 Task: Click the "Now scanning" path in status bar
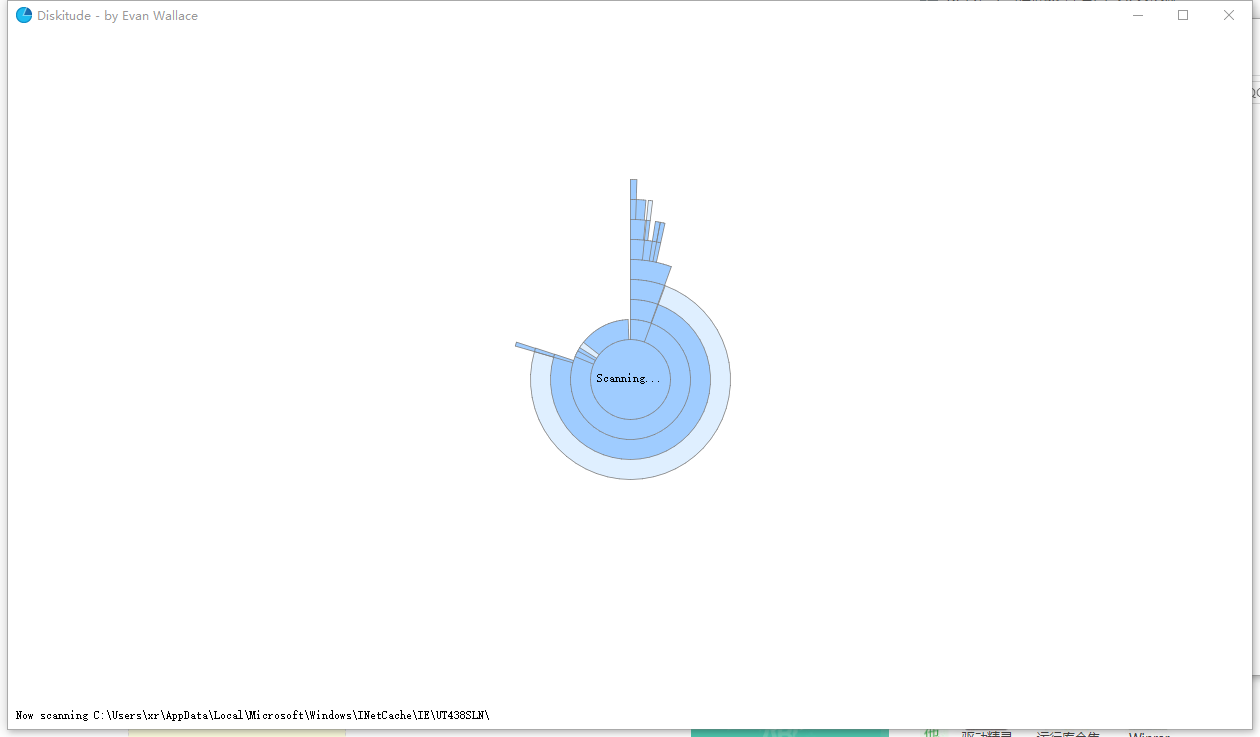point(252,715)
